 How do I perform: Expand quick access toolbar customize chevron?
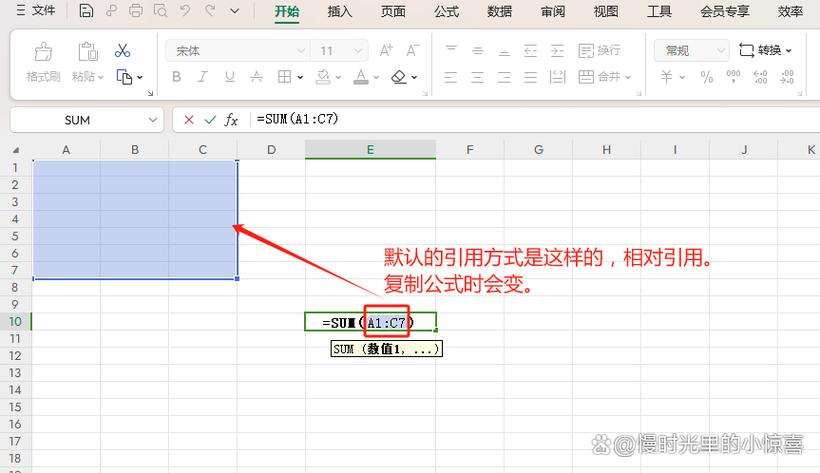pyautogui.click(x=235, y=10)
